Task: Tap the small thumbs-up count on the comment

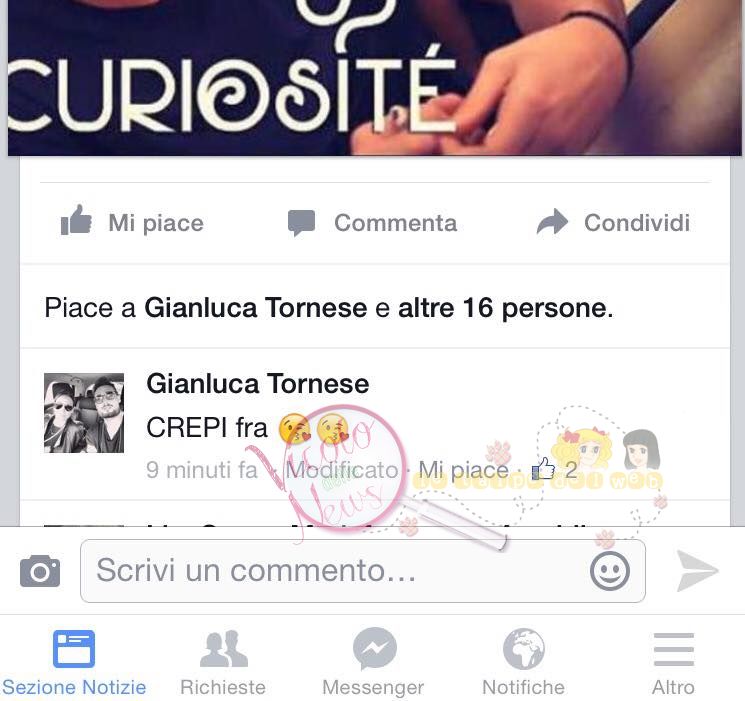Action: click(554, 470)
